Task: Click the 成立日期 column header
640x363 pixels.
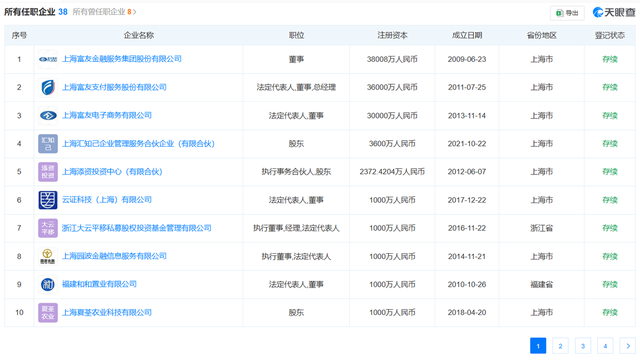Action: [467, 36]
